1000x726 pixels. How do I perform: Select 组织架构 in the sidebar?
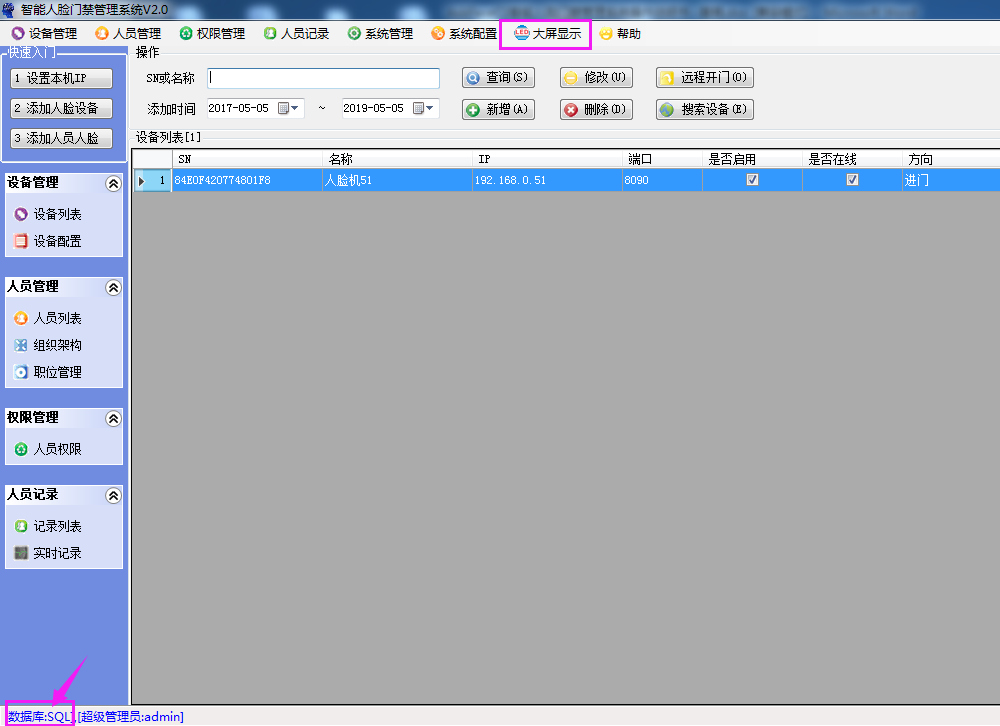coord(57,345)
